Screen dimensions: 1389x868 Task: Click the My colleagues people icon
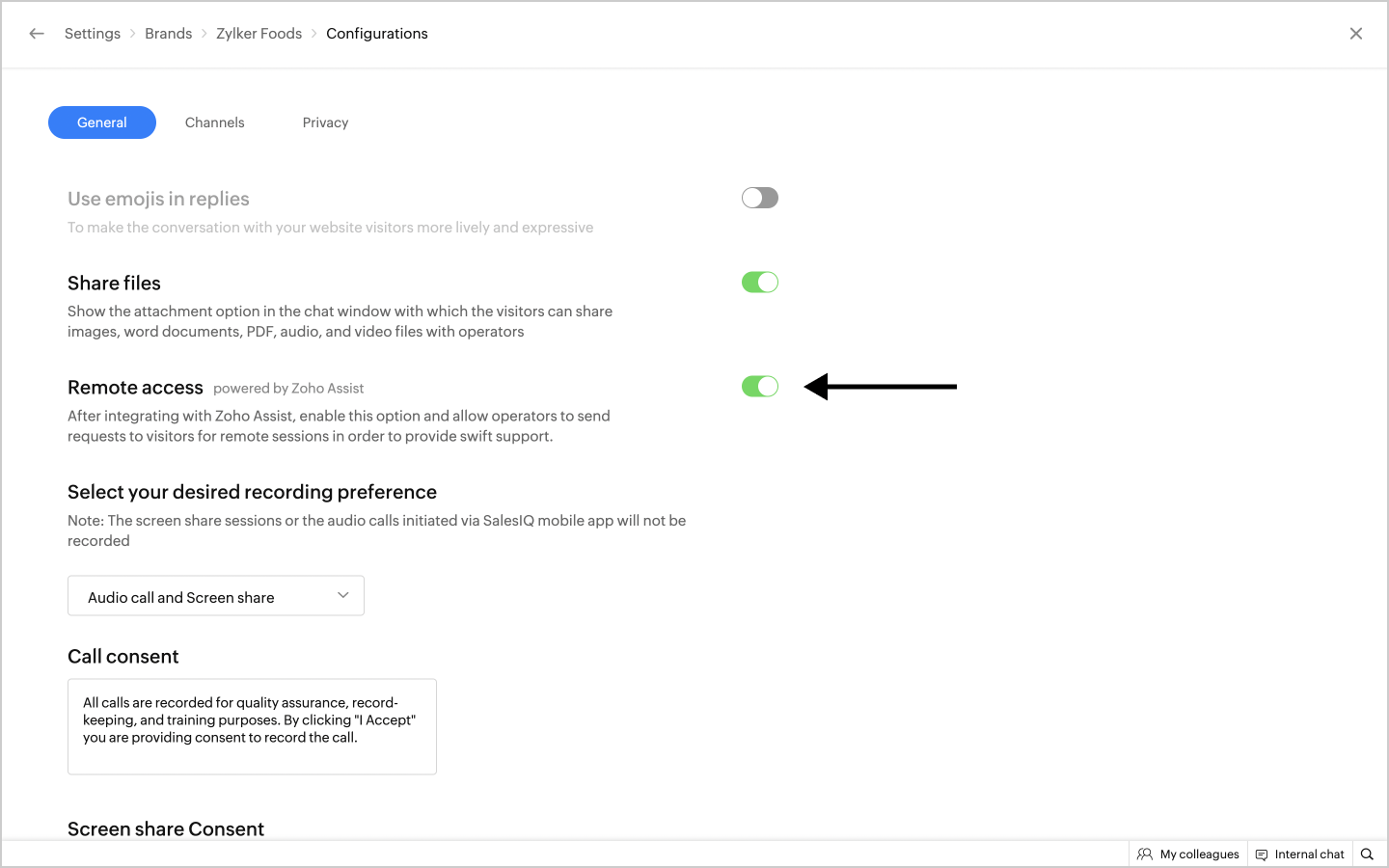click(1145, 854)
